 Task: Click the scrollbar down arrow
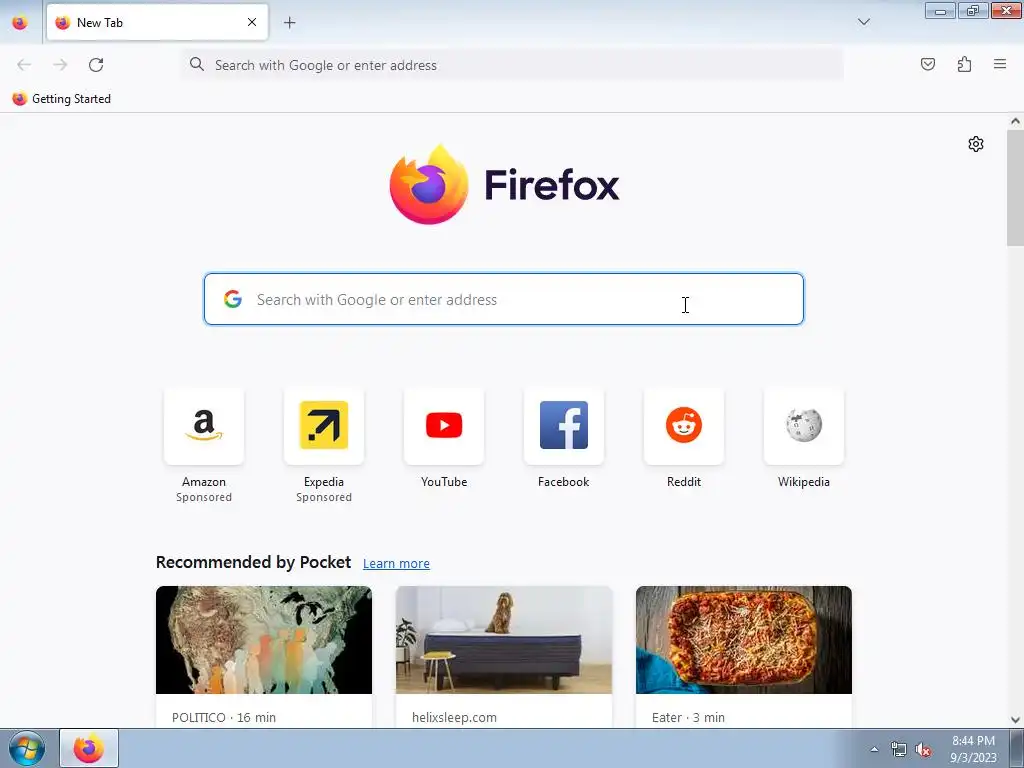1015,720
